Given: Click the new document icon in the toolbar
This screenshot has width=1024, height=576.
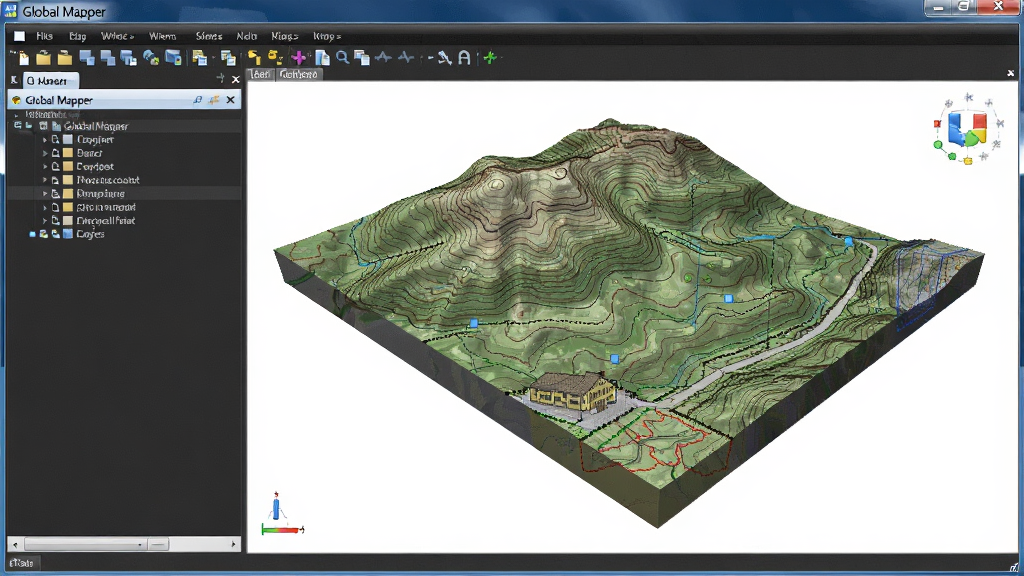Looking at the screenshot, I should click(x=22, y=57).
